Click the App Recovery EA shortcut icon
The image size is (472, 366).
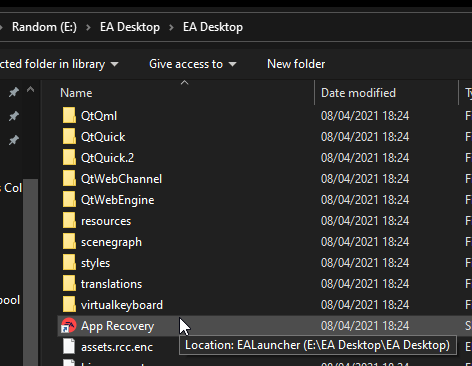[69, 326]
